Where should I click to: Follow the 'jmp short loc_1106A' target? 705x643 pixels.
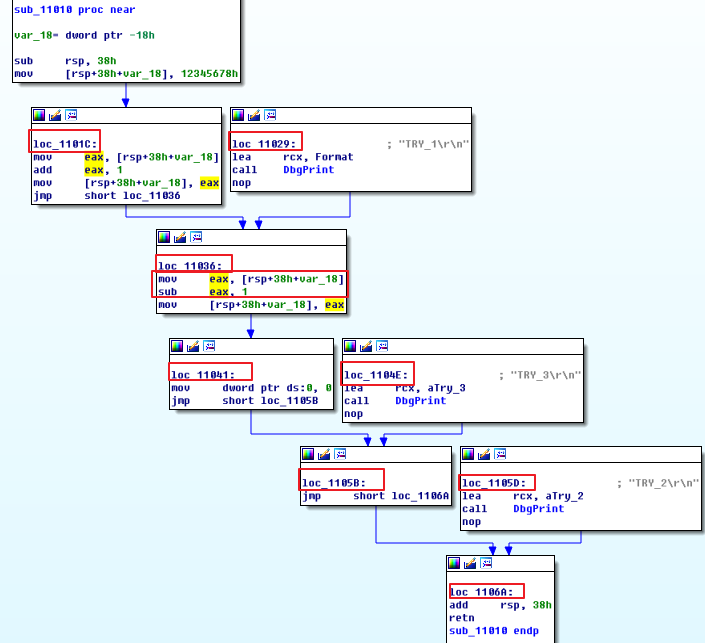420,496
